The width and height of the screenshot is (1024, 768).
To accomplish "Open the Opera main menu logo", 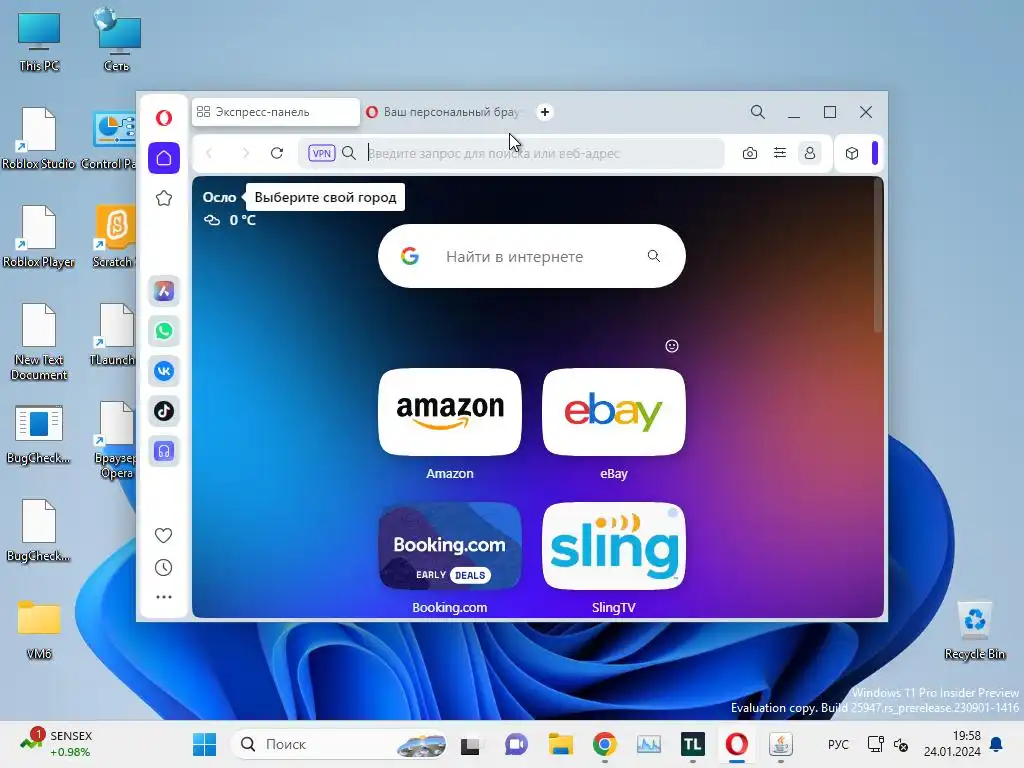I will tap(164, 118).
